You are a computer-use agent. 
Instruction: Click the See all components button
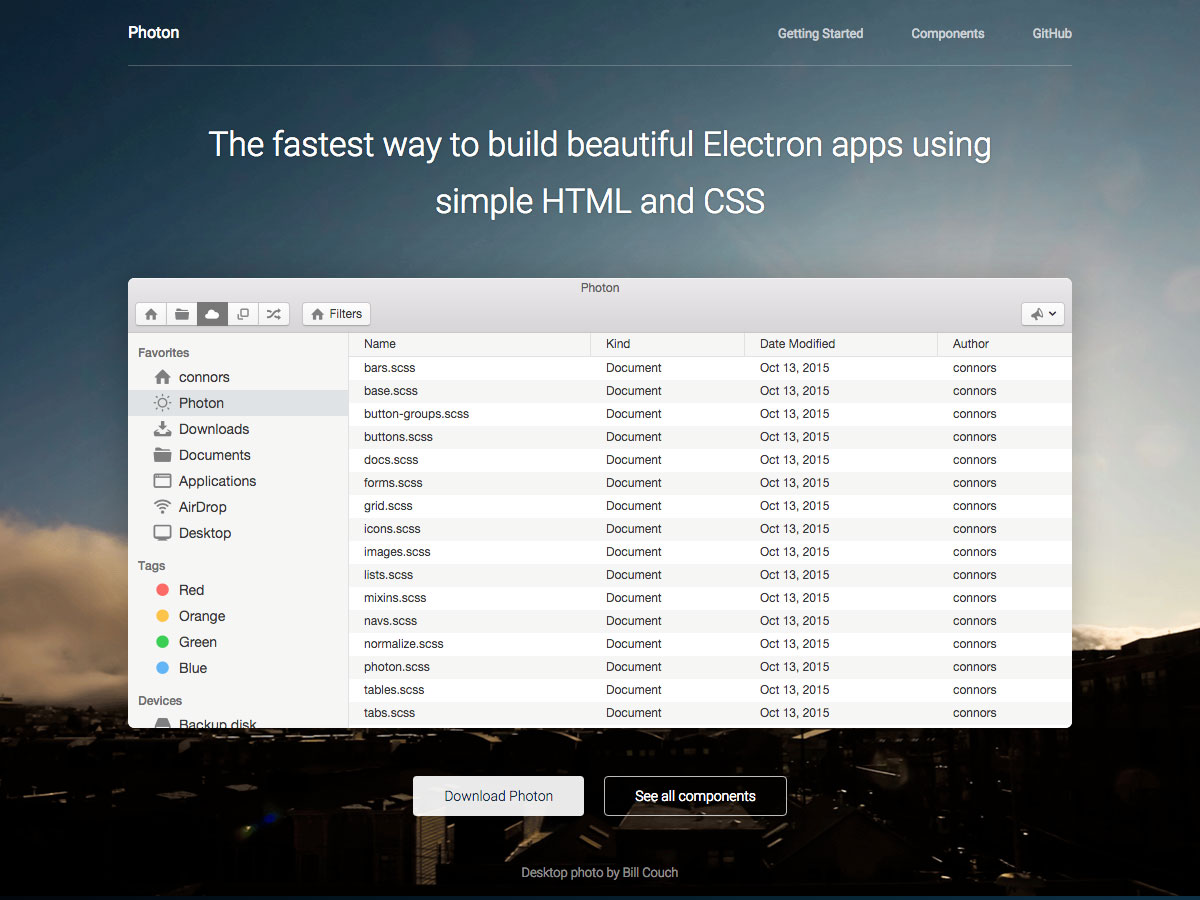click(695, 796)
